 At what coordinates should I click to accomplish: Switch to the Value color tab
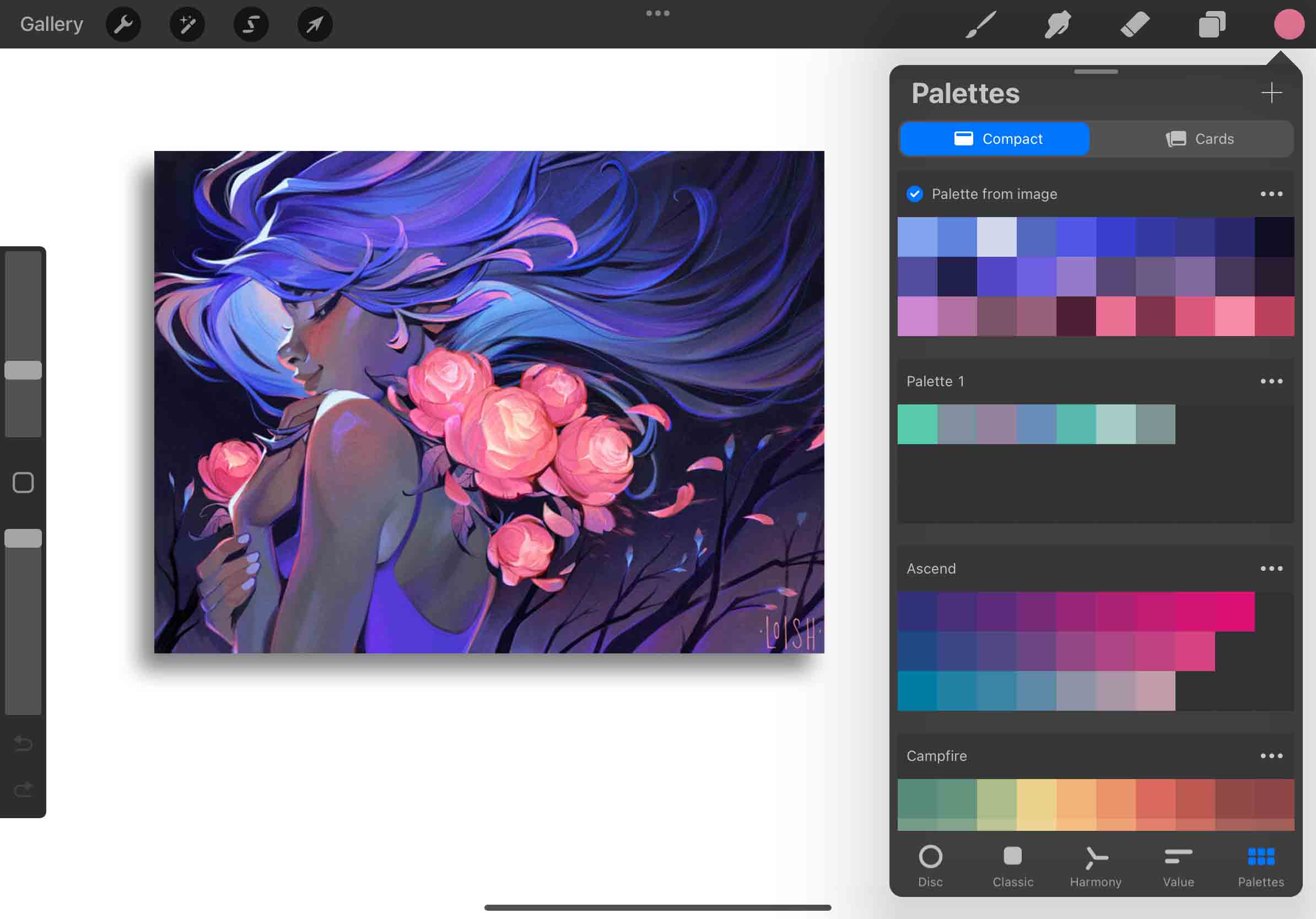coord(1178,865)
